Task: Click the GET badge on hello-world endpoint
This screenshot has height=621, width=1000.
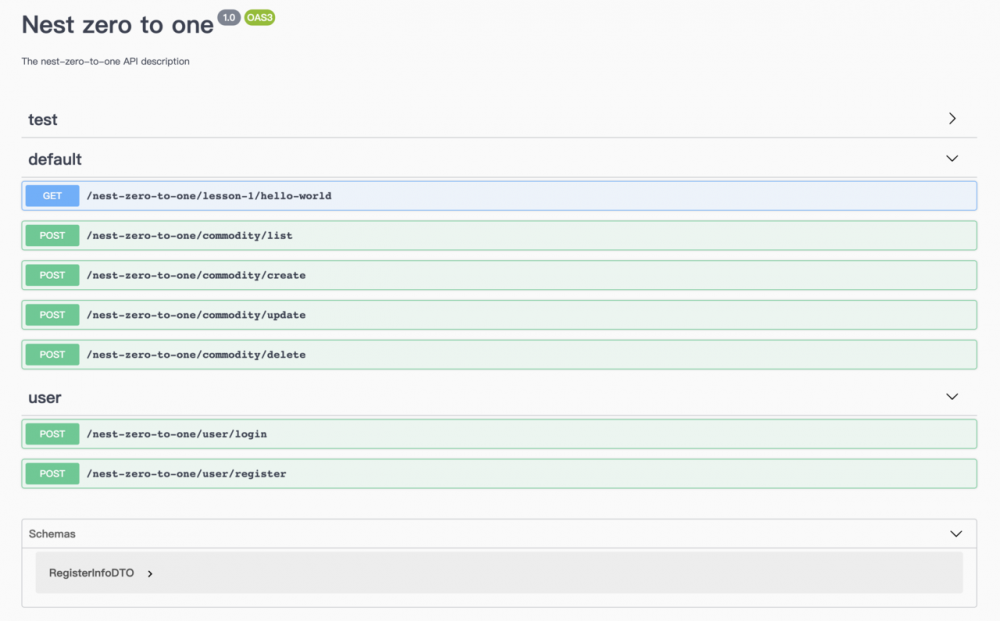Action: [x=51, y=195]
